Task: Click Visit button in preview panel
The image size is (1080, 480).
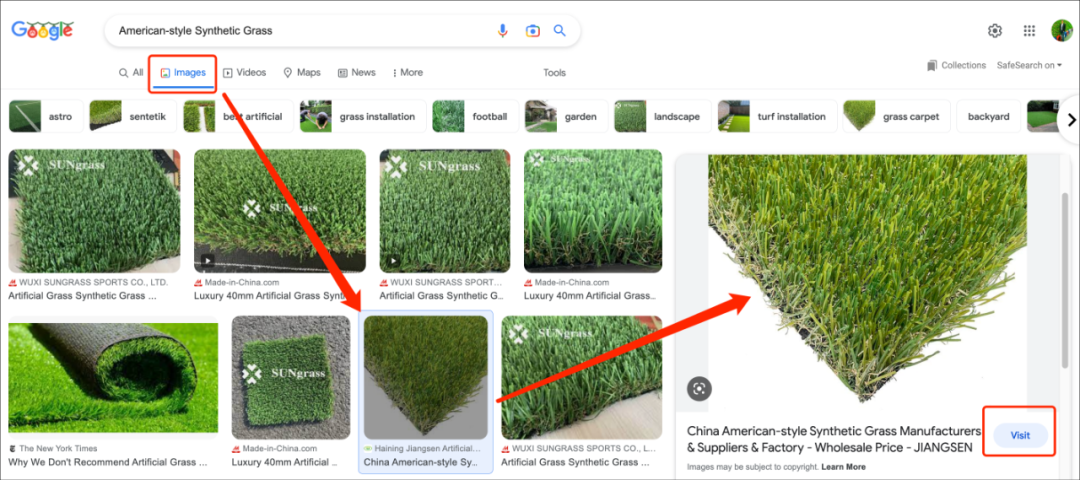Action: tap(1020, 435)
